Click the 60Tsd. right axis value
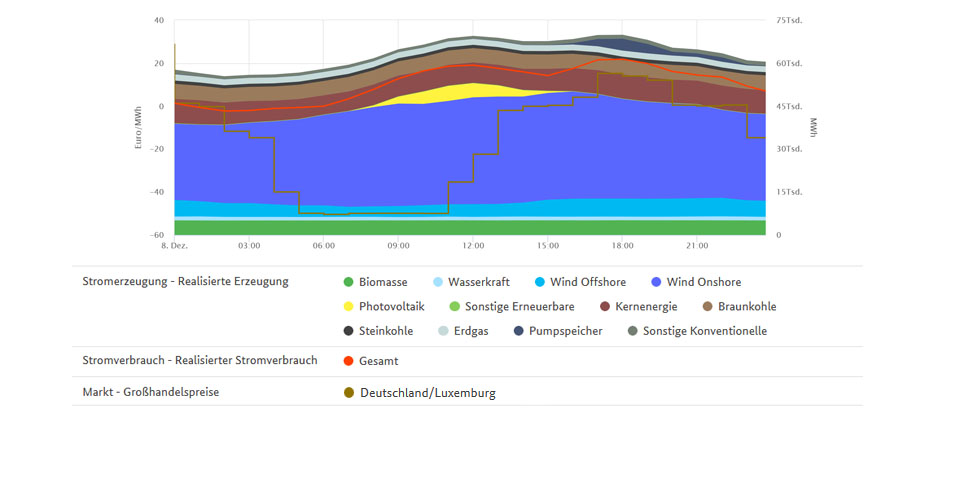 (789, 63)
